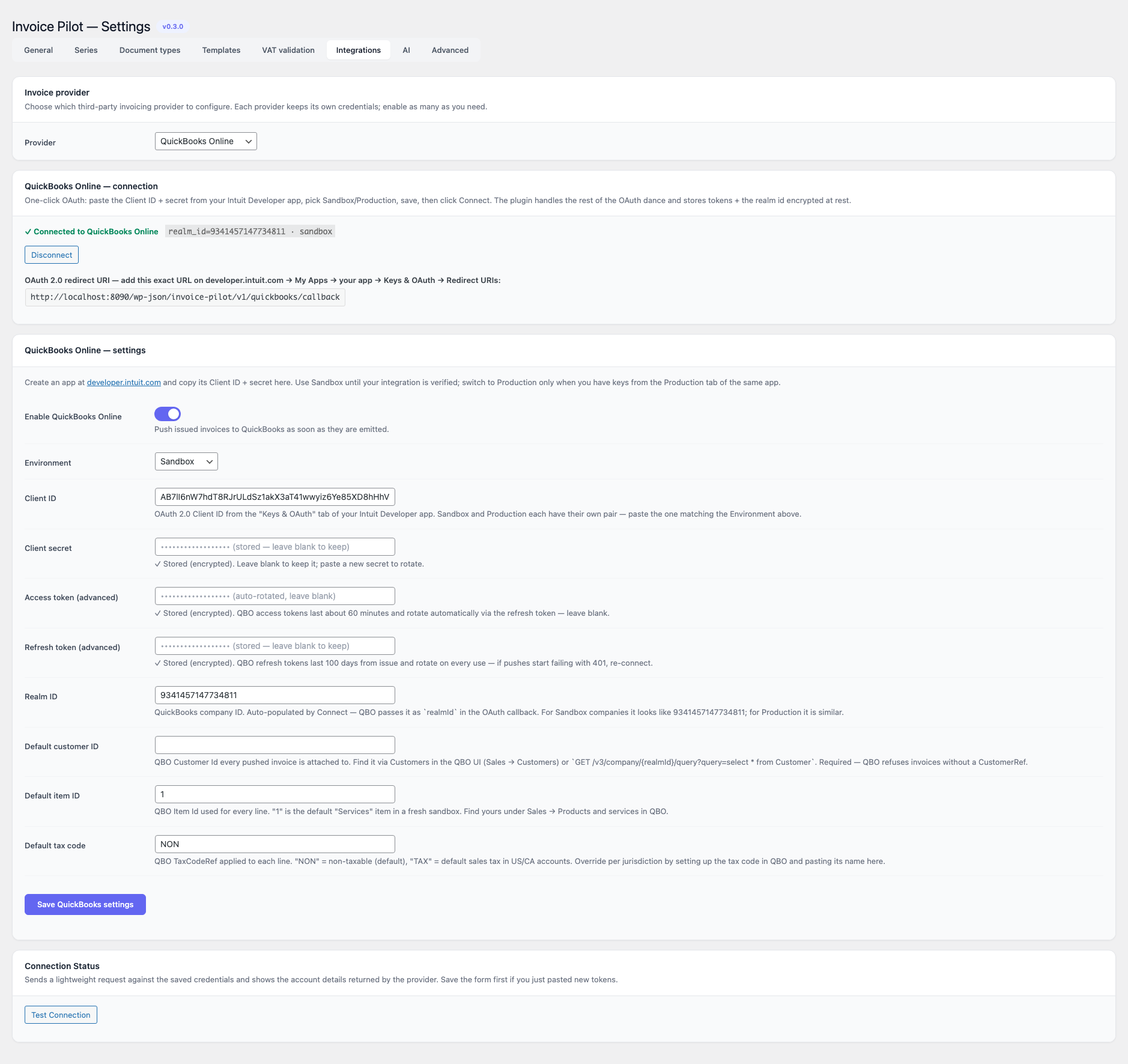The height and width of the screenshot is (1064, 1128).
Task: Open the Advanced tab
Action: [450, 50]
